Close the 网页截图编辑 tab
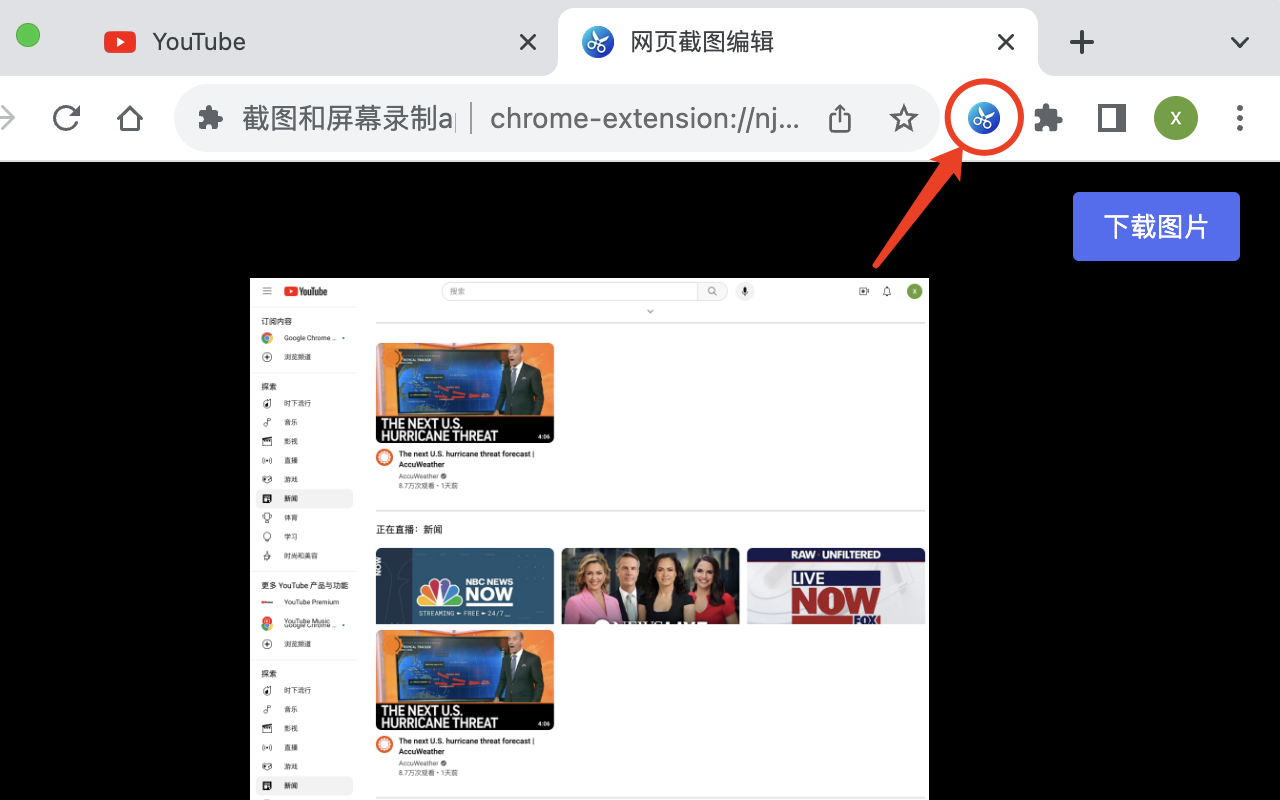 point(1006,42)
